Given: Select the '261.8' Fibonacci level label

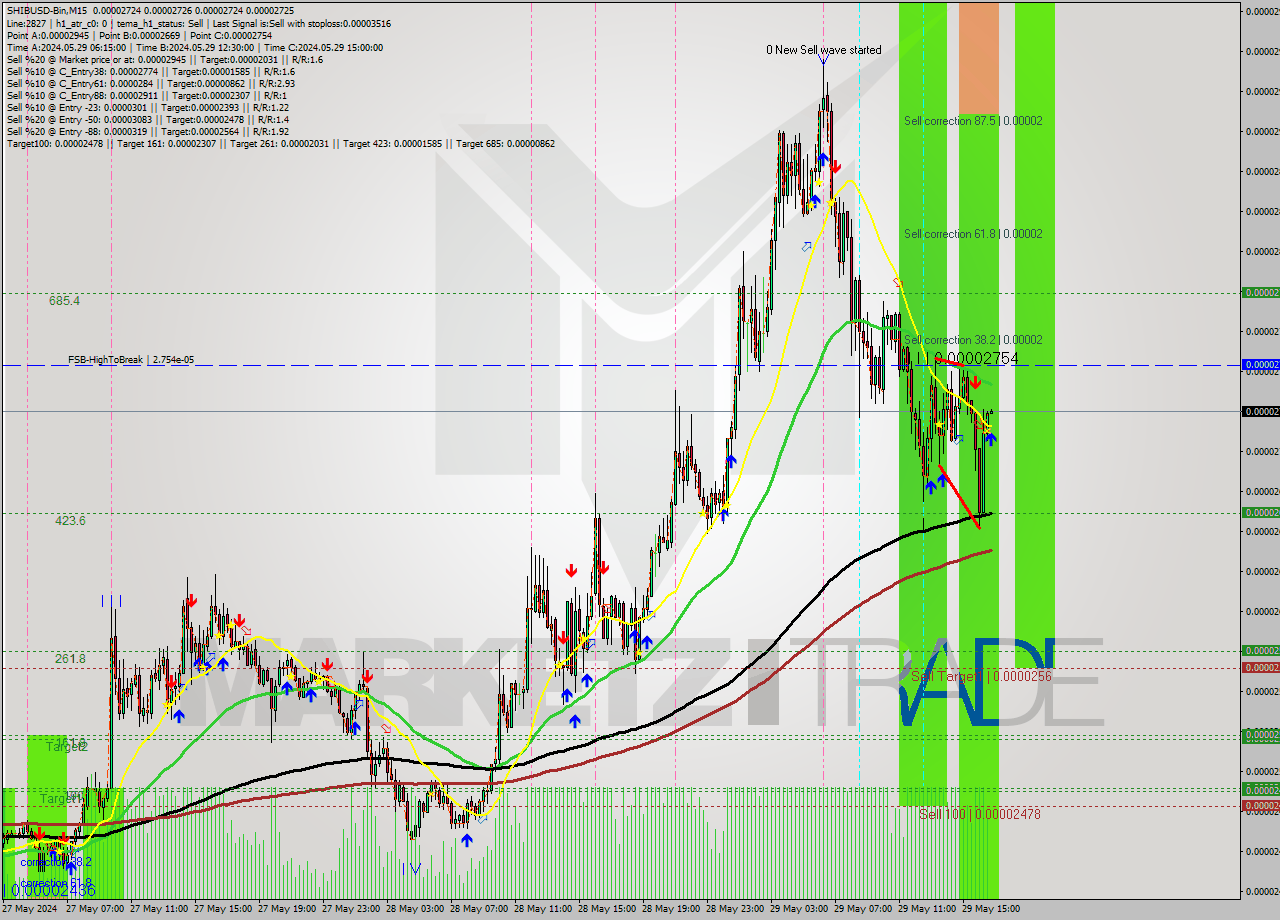Looking at the screenshot, I should click(x=69, y=659).
